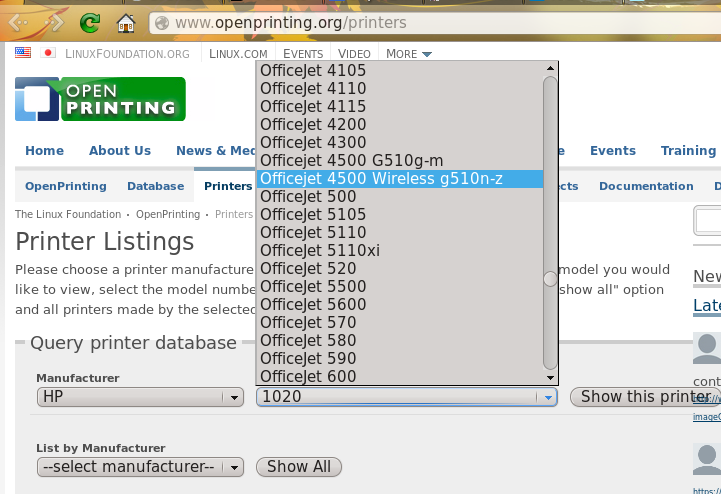Click the first user avatar in sidebar

tap(707, 349)
